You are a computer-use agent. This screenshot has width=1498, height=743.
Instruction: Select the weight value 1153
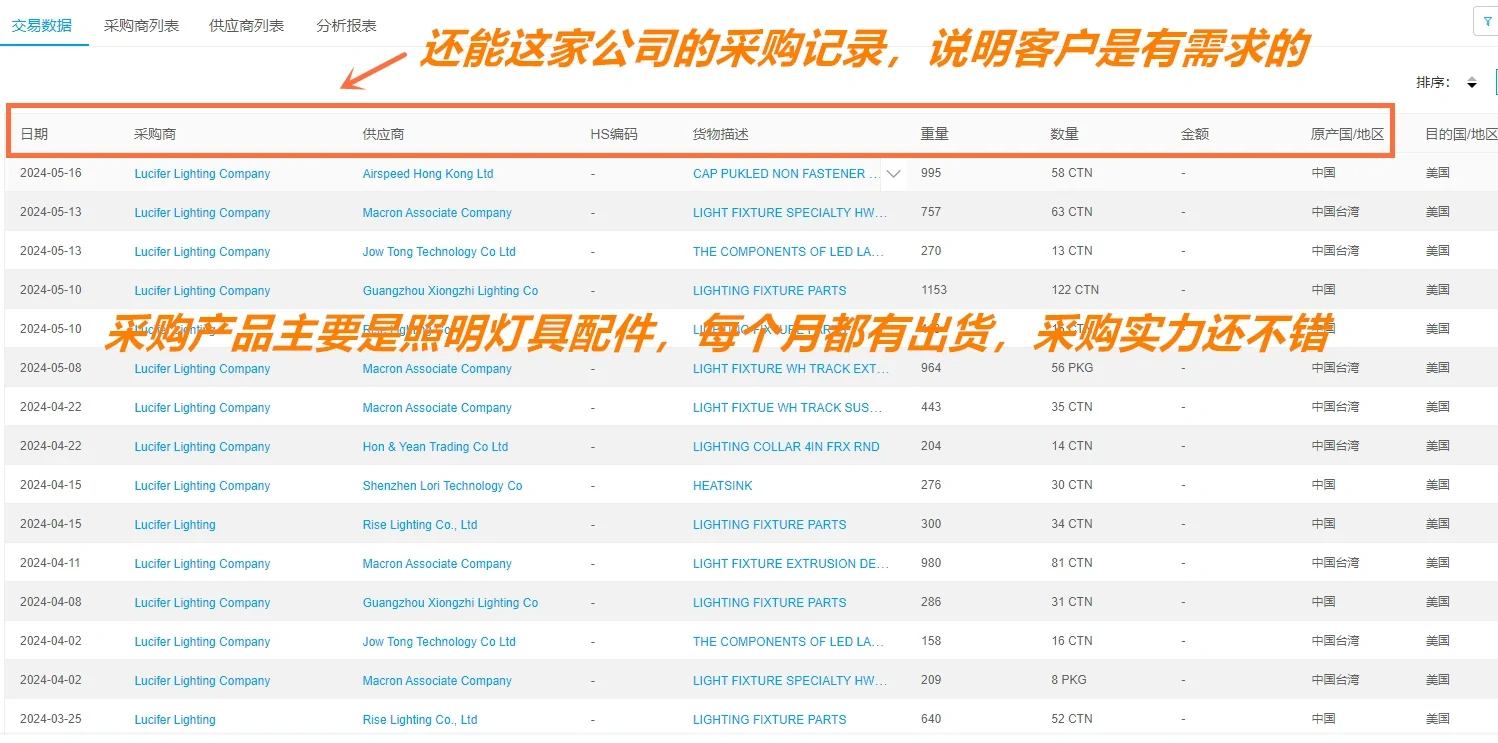pos(934,290)
